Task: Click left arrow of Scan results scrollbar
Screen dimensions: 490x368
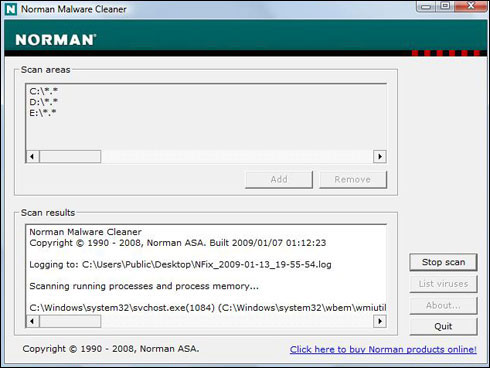Action: click(x=32, y=321)
